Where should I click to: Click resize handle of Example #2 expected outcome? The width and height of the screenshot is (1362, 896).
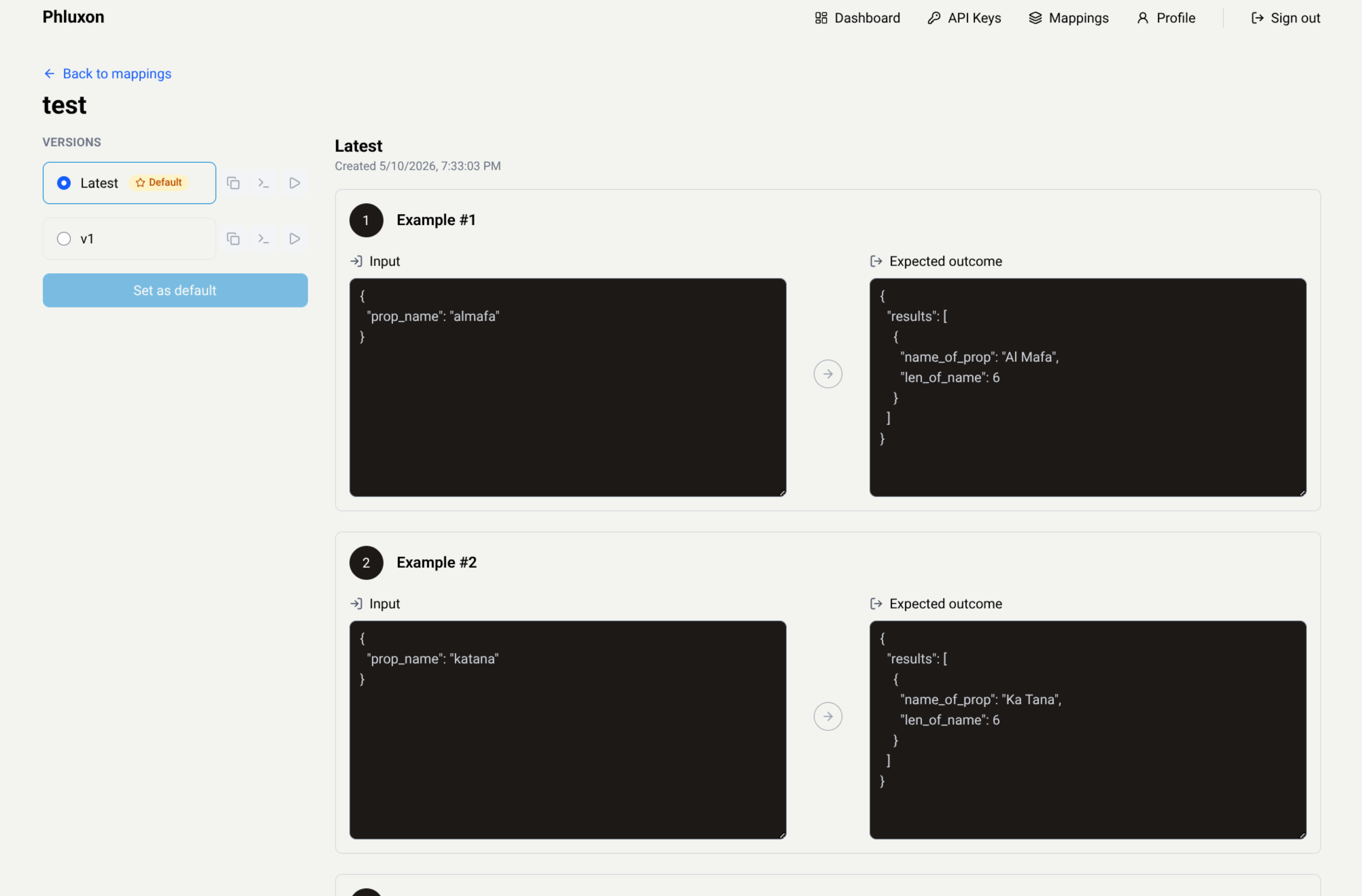[x=1302, y=835]
